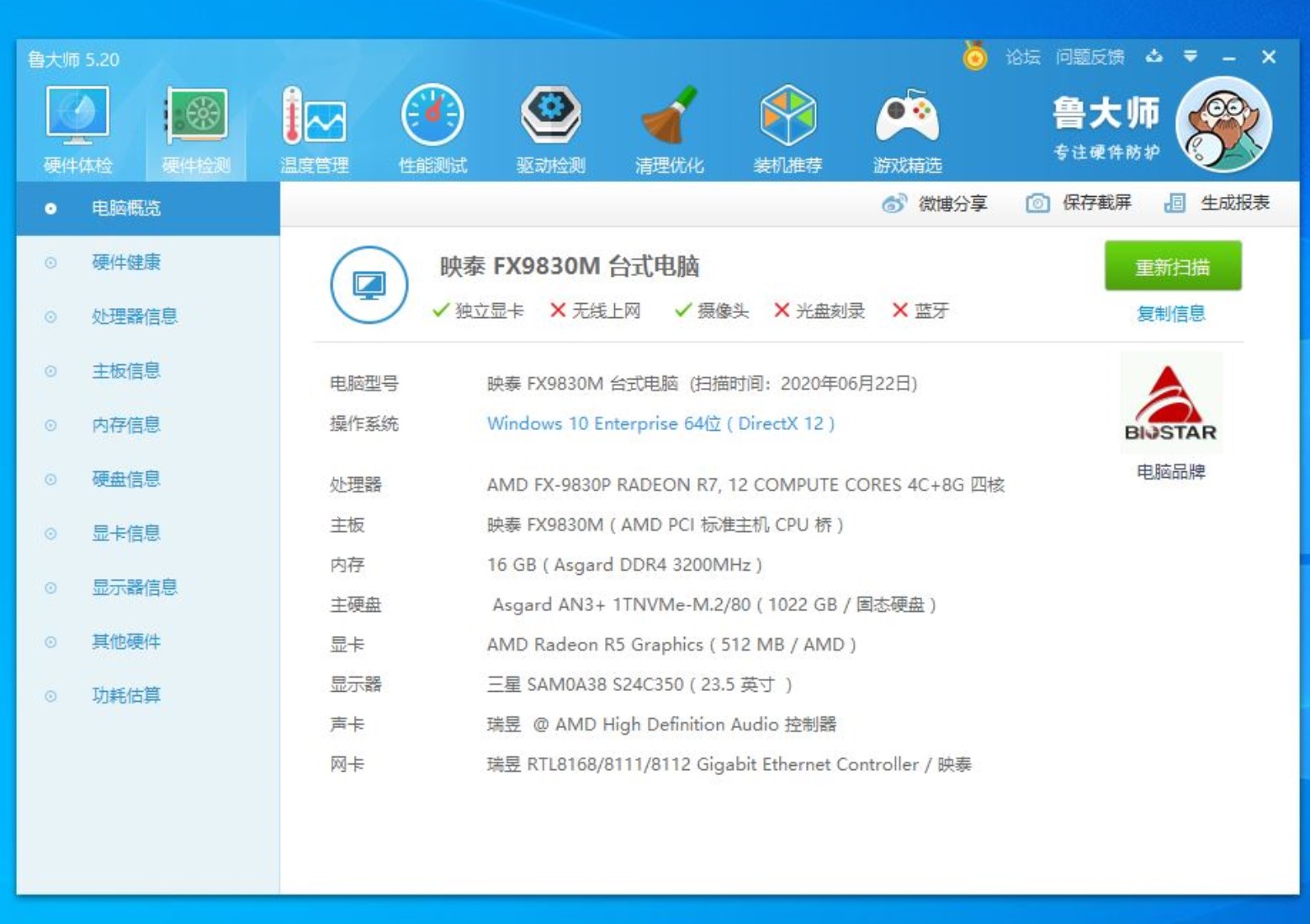Close the 鲁大师 window
This screenshot has height=924, width=1310.
pyautogui.click(x=1269, y=56)
